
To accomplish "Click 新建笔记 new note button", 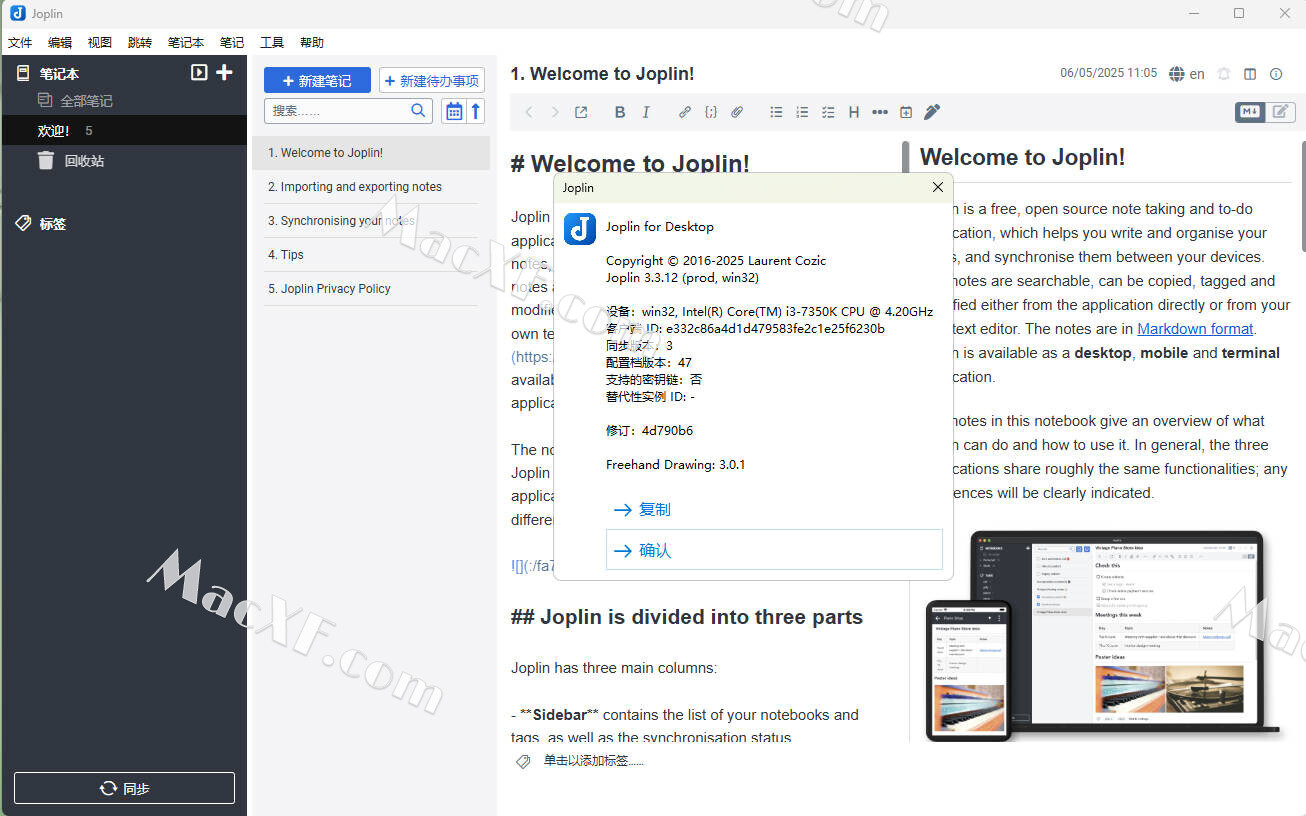I will click(x=317, y=81).
